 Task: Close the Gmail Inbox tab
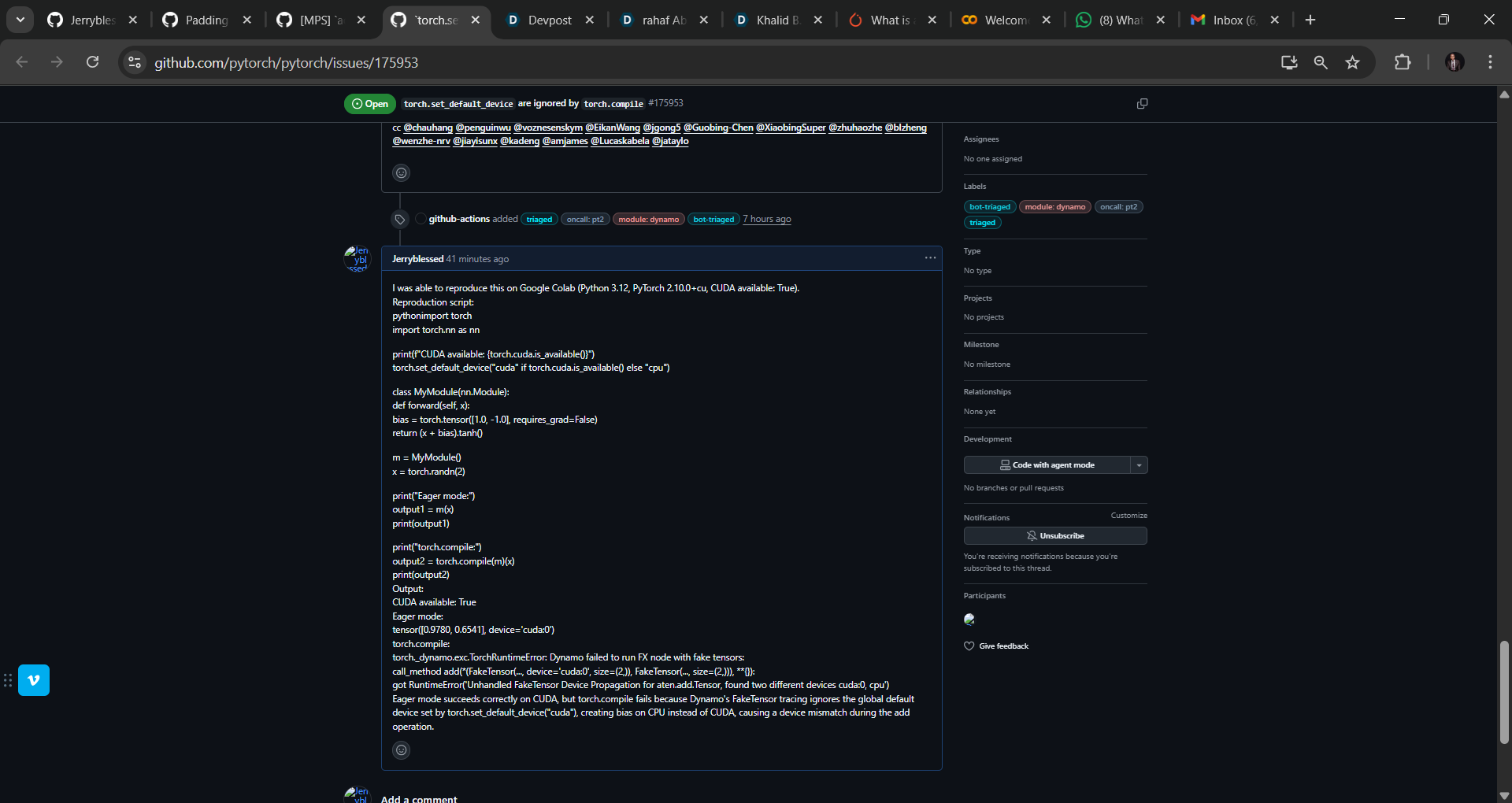(1275, 20)
